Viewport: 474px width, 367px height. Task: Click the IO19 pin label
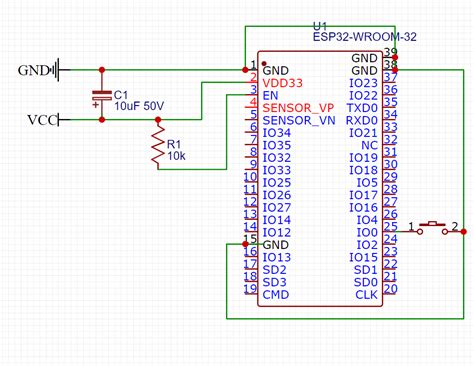(x=363, y=158)
